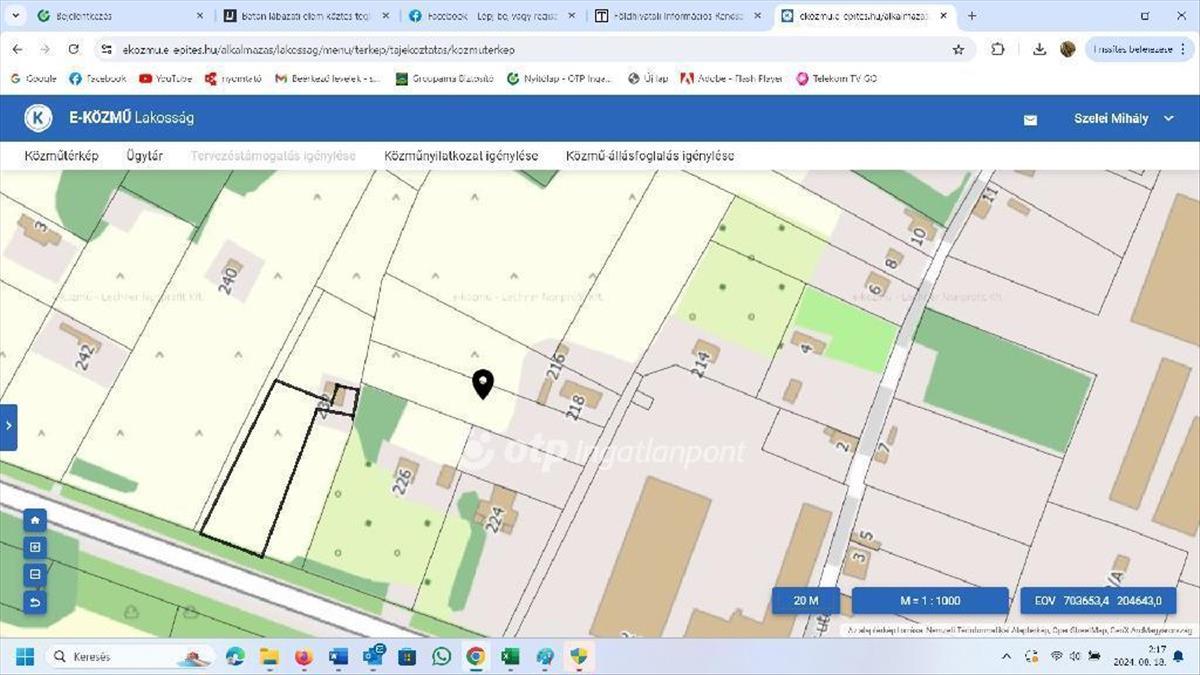Image resolution: width=1200 pixels, height=675 pixels.
Task: Zoom in using the map plus button
Action: pos(35,548)
